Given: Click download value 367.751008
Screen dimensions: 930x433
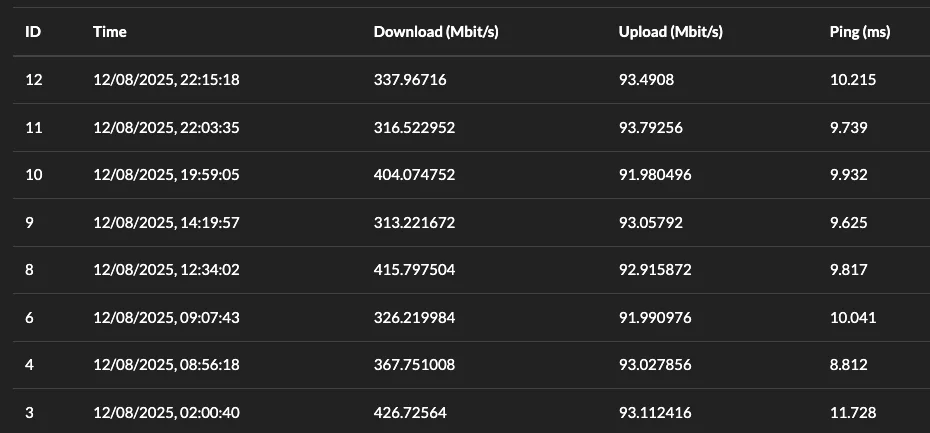Looking at the screenshot, I should (x=414, y=365).
